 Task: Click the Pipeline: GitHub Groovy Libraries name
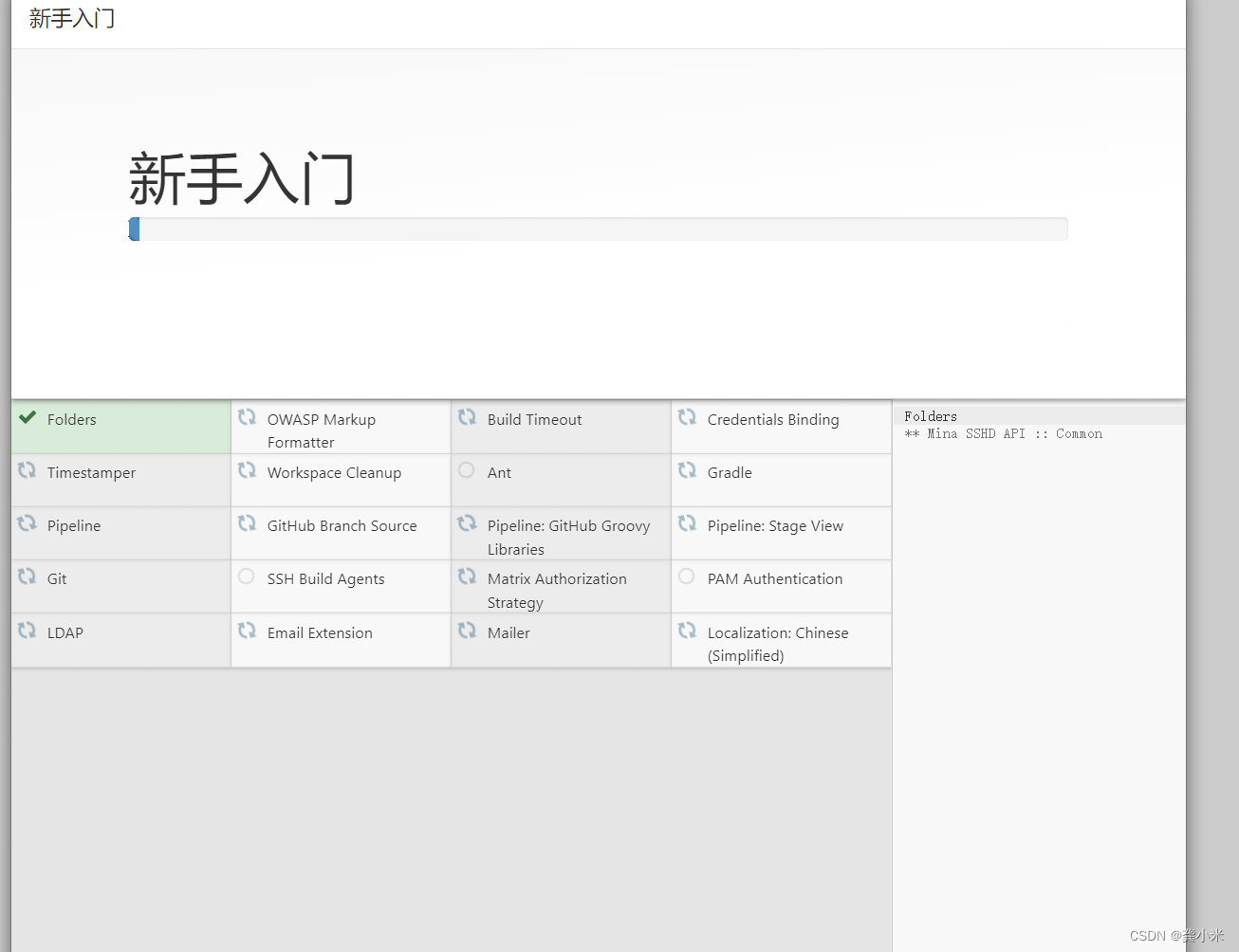(568, 538)
